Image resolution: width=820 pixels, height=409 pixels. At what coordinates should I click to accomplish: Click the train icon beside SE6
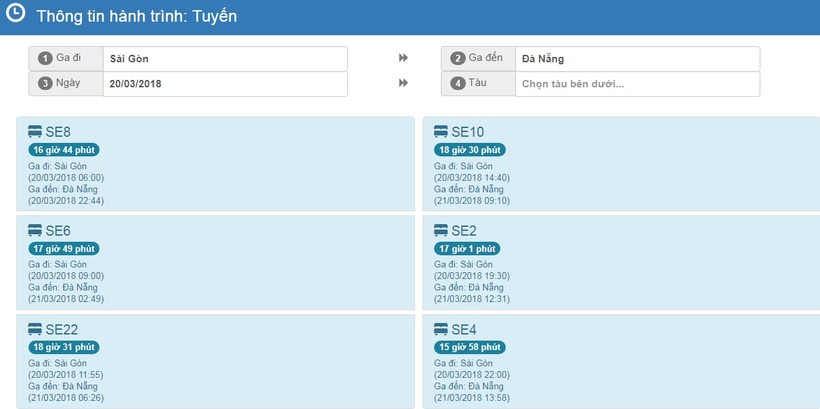click(x=35, y=230)
